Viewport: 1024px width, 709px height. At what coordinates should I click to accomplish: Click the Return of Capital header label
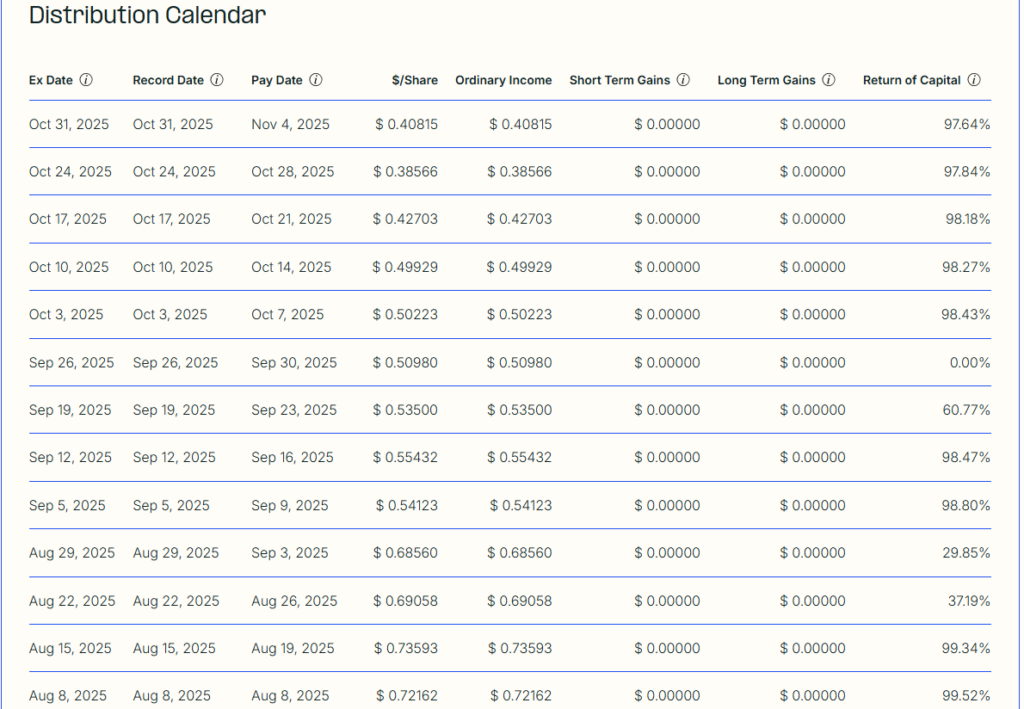911,80
